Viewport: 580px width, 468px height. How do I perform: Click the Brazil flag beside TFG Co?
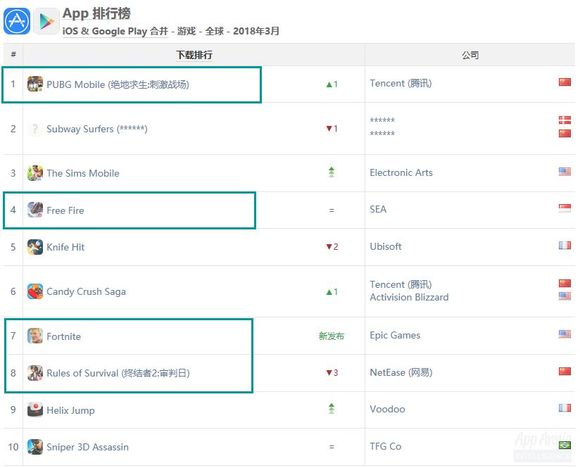(x=564, y=445)
